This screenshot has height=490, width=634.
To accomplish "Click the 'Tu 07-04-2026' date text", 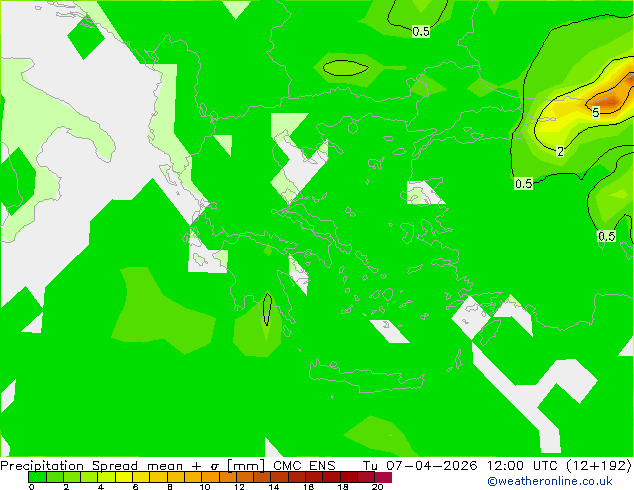I will click(x=420, y=465).
